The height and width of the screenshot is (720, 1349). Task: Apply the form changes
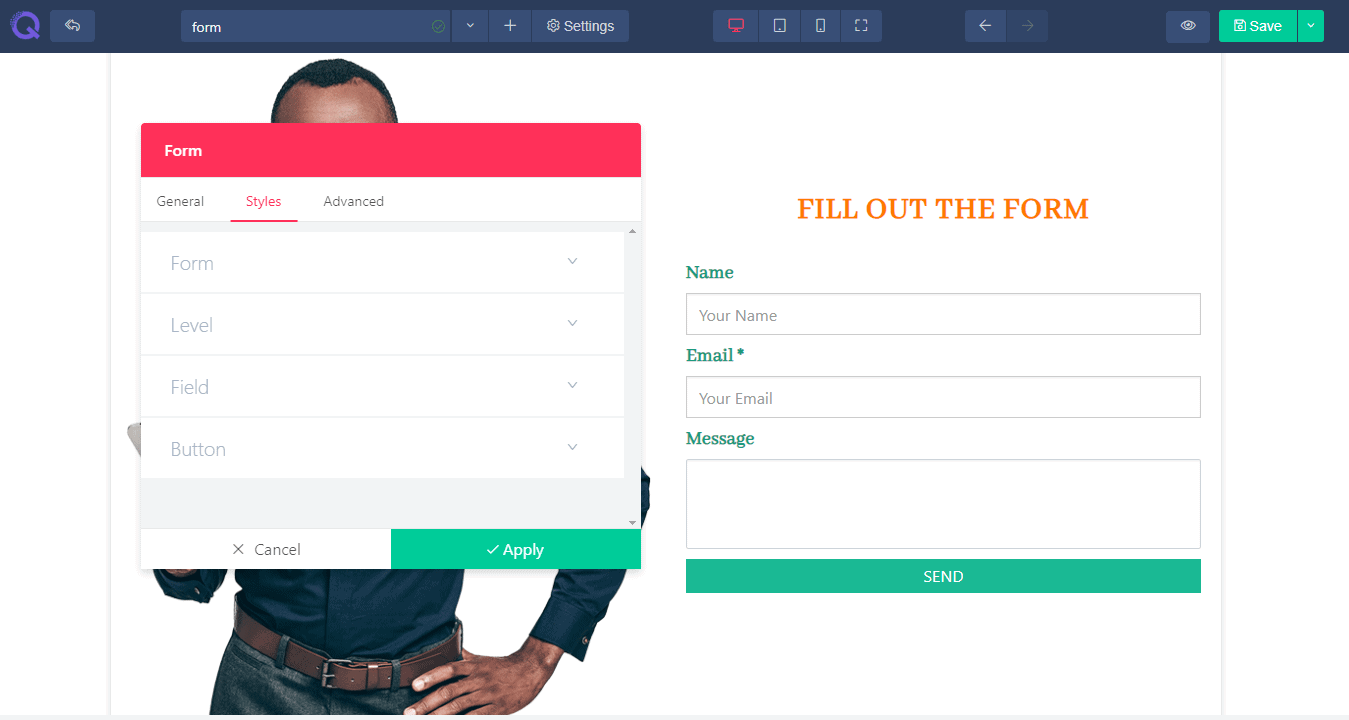516,549
